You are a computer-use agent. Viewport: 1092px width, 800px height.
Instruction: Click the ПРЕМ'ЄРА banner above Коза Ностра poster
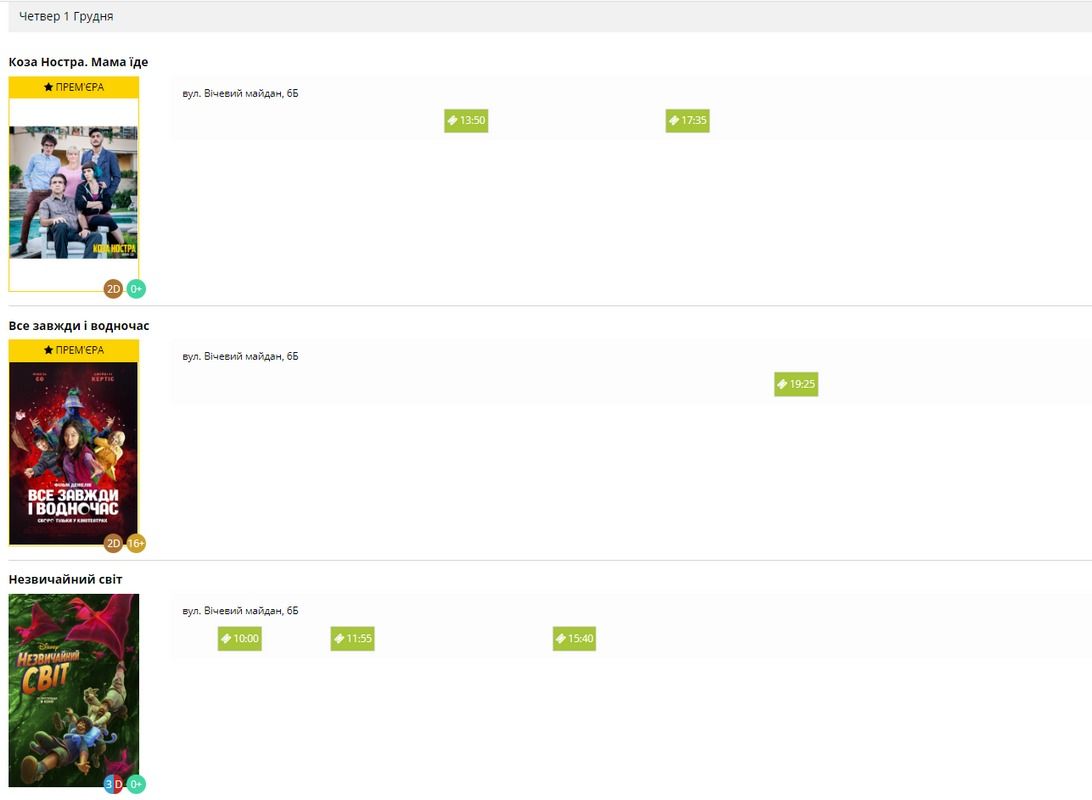[74, 87]
